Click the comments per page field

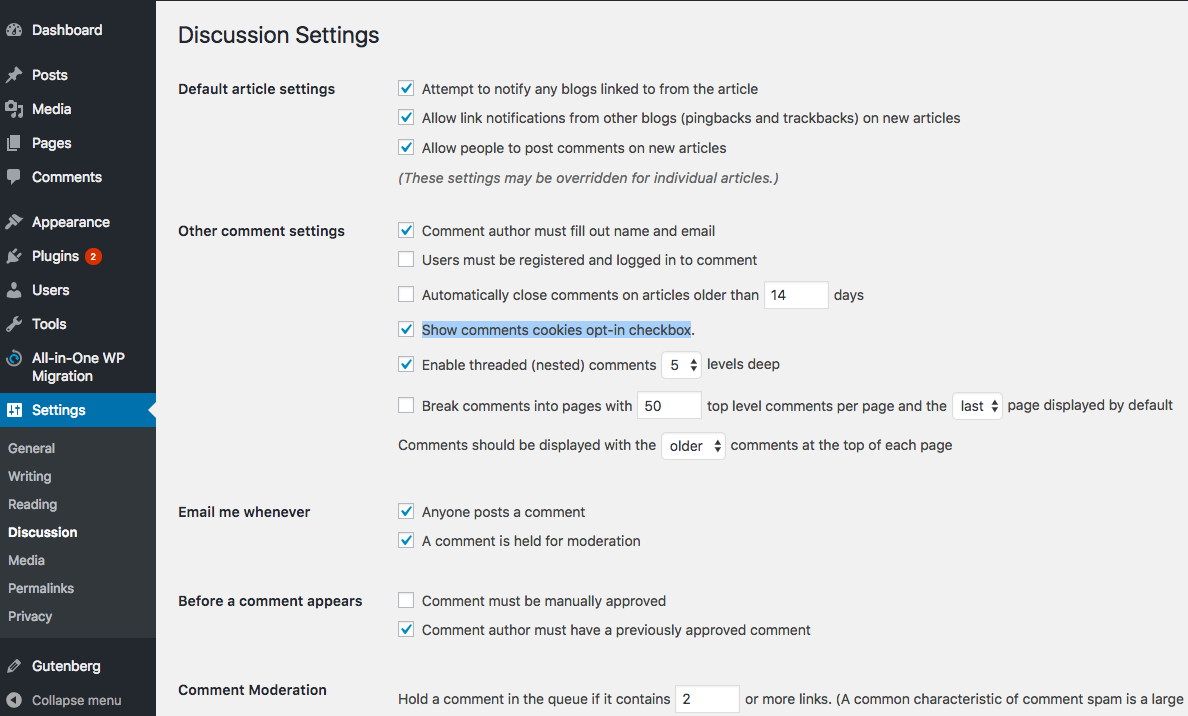tap(669, 406)
